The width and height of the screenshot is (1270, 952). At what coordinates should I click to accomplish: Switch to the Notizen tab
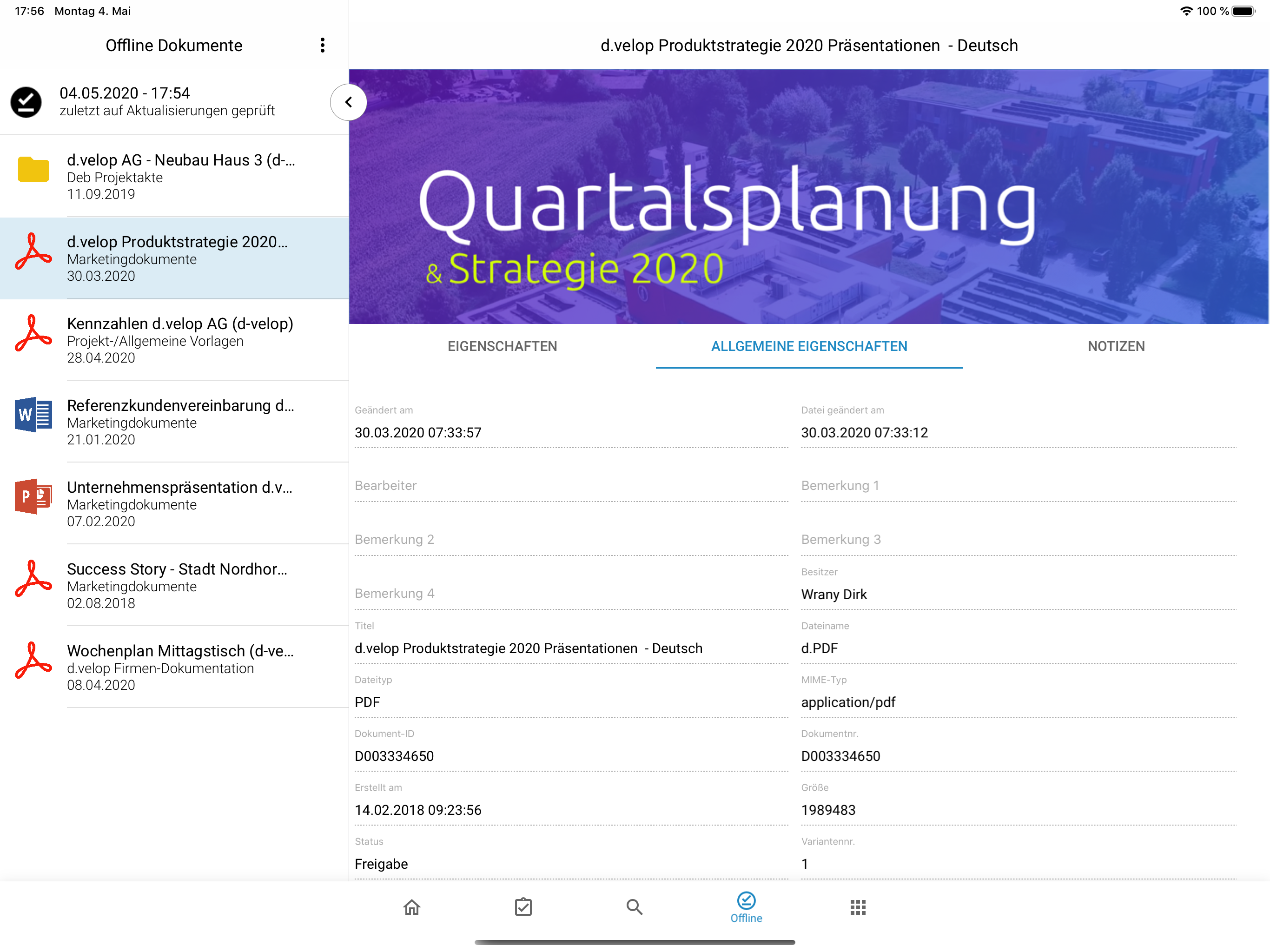coord(1116,346)
